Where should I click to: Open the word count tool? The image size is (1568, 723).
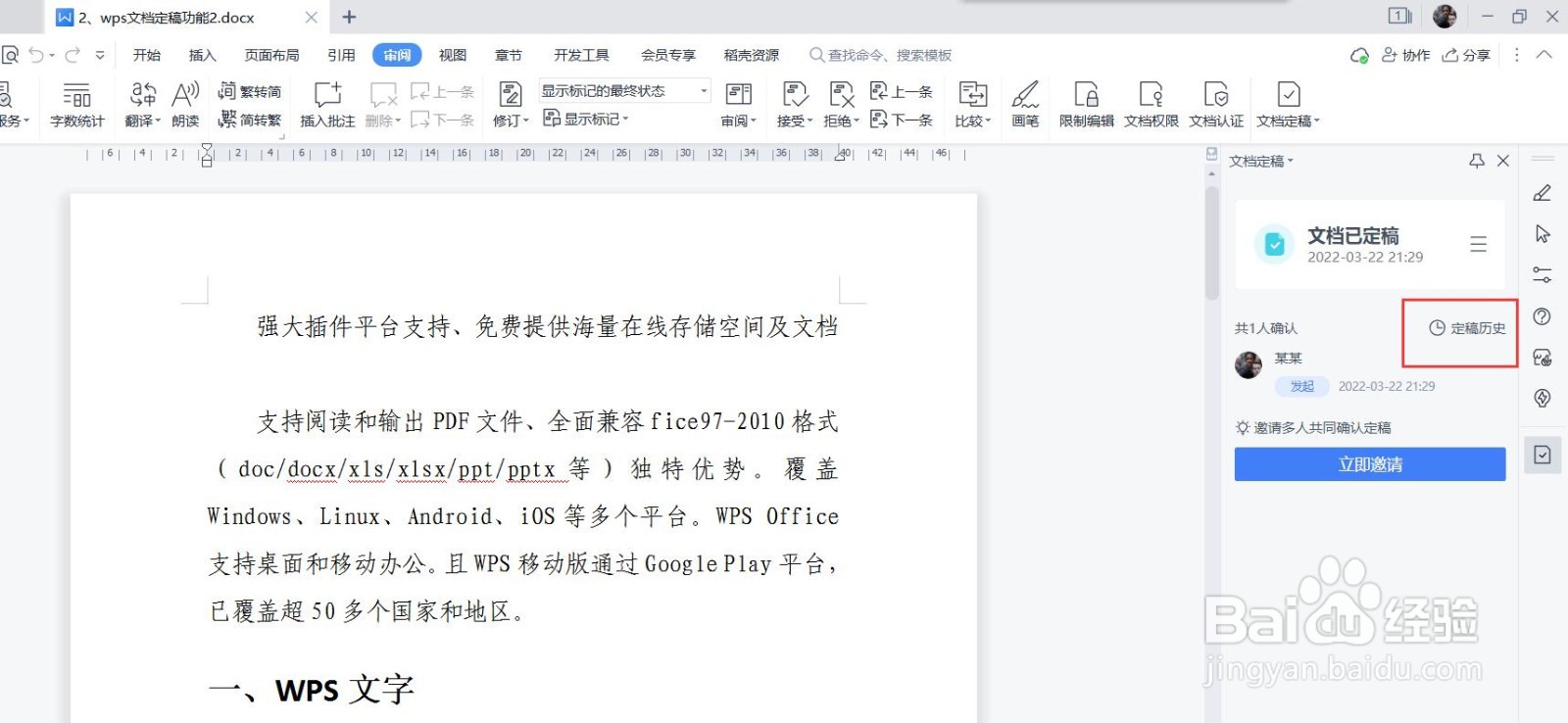pyautogui.click(x=76, y=105)
